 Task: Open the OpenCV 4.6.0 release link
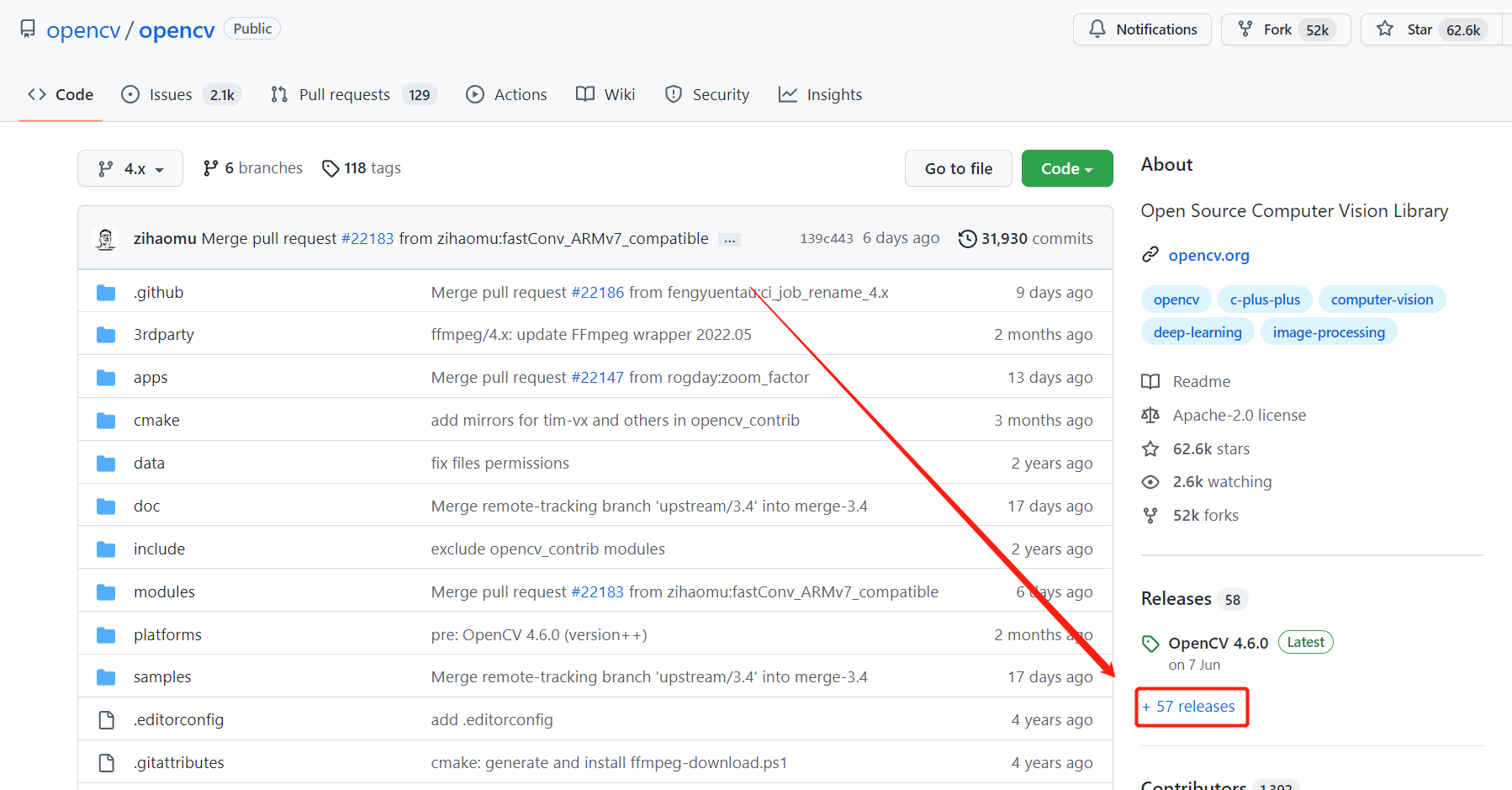(1218, 644)
